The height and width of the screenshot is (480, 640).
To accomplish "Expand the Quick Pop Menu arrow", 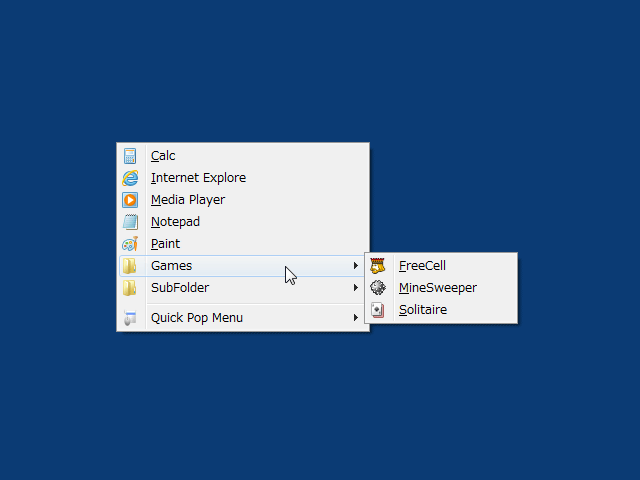I will point(356,318).
